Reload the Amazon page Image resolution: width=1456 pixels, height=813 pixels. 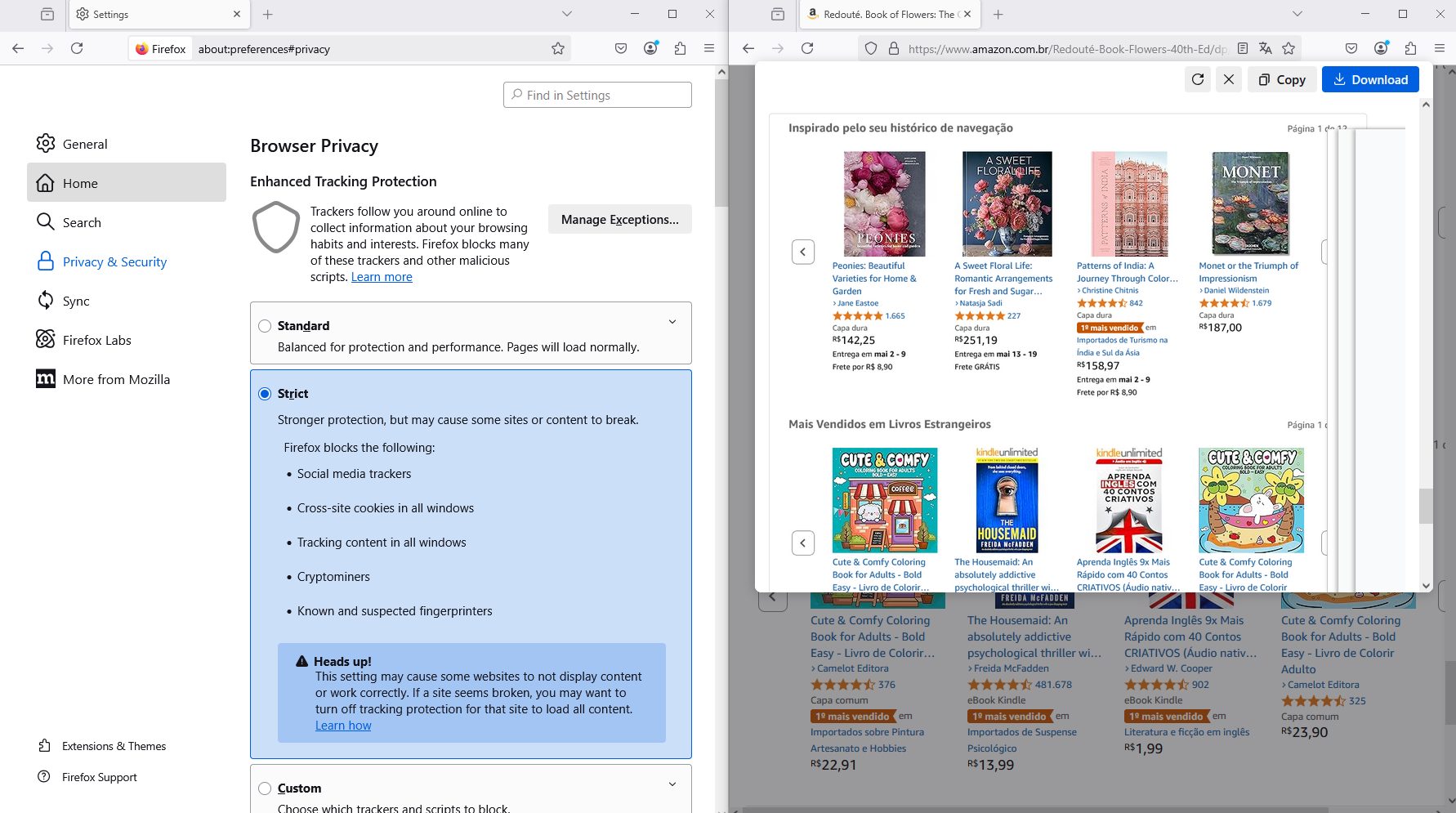click(807, 48)
